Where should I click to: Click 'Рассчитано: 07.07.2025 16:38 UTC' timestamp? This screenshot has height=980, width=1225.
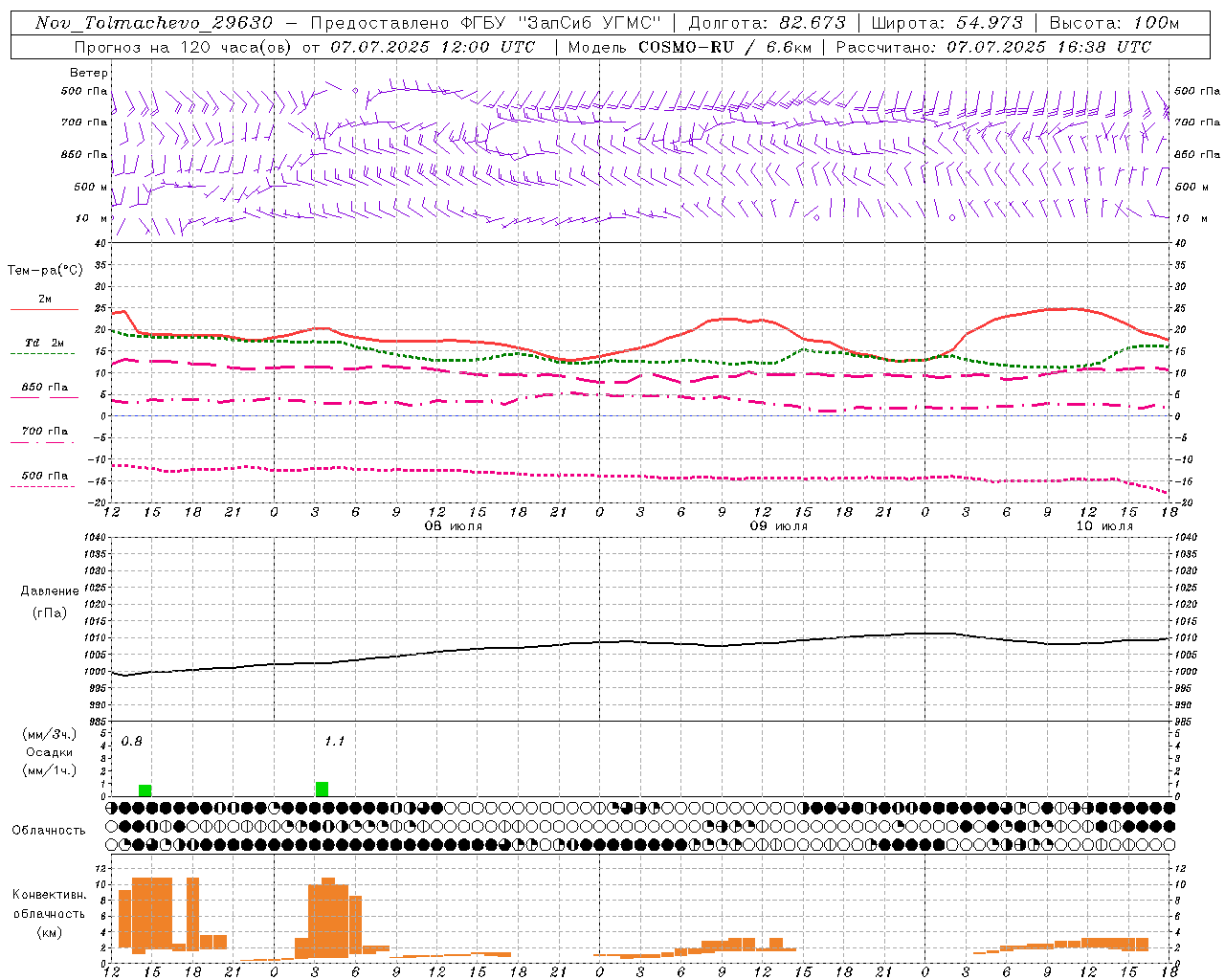[993, 47]
